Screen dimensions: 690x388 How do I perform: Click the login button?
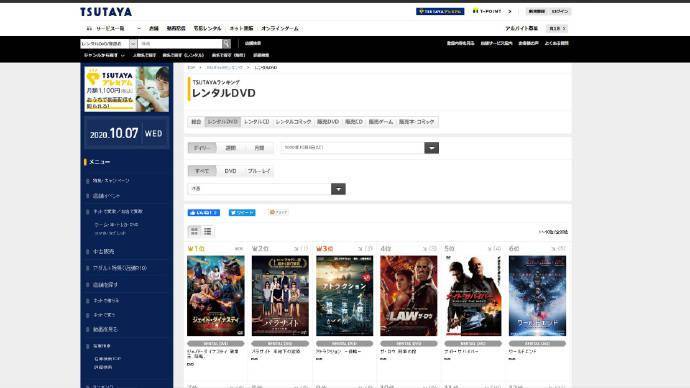(x=560, y=11)
